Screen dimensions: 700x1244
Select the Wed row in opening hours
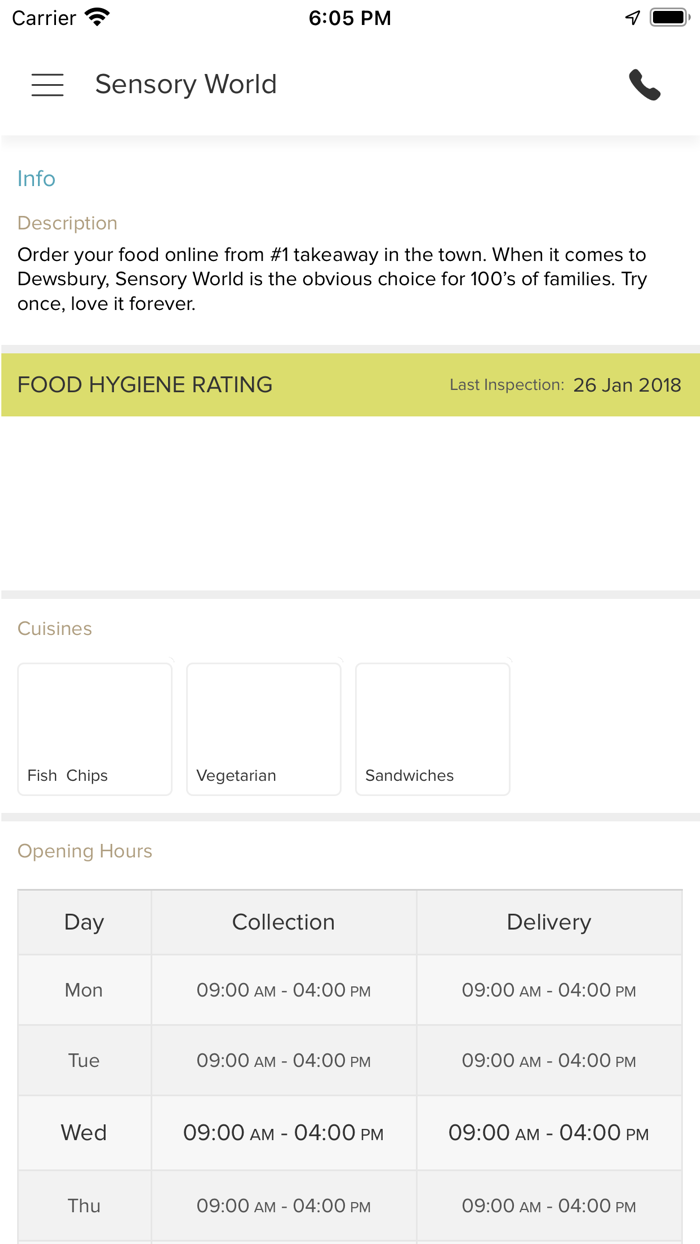click(84, 1133)
